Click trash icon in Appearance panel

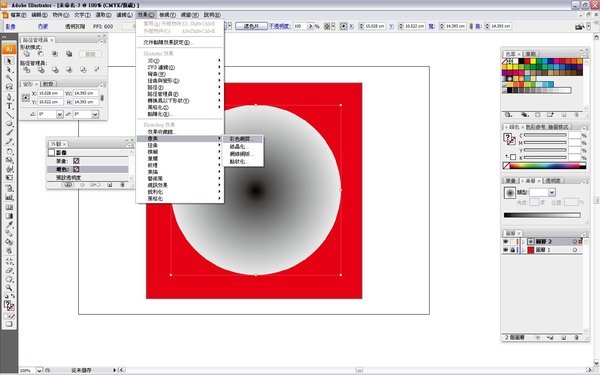(x=122, y=185)
